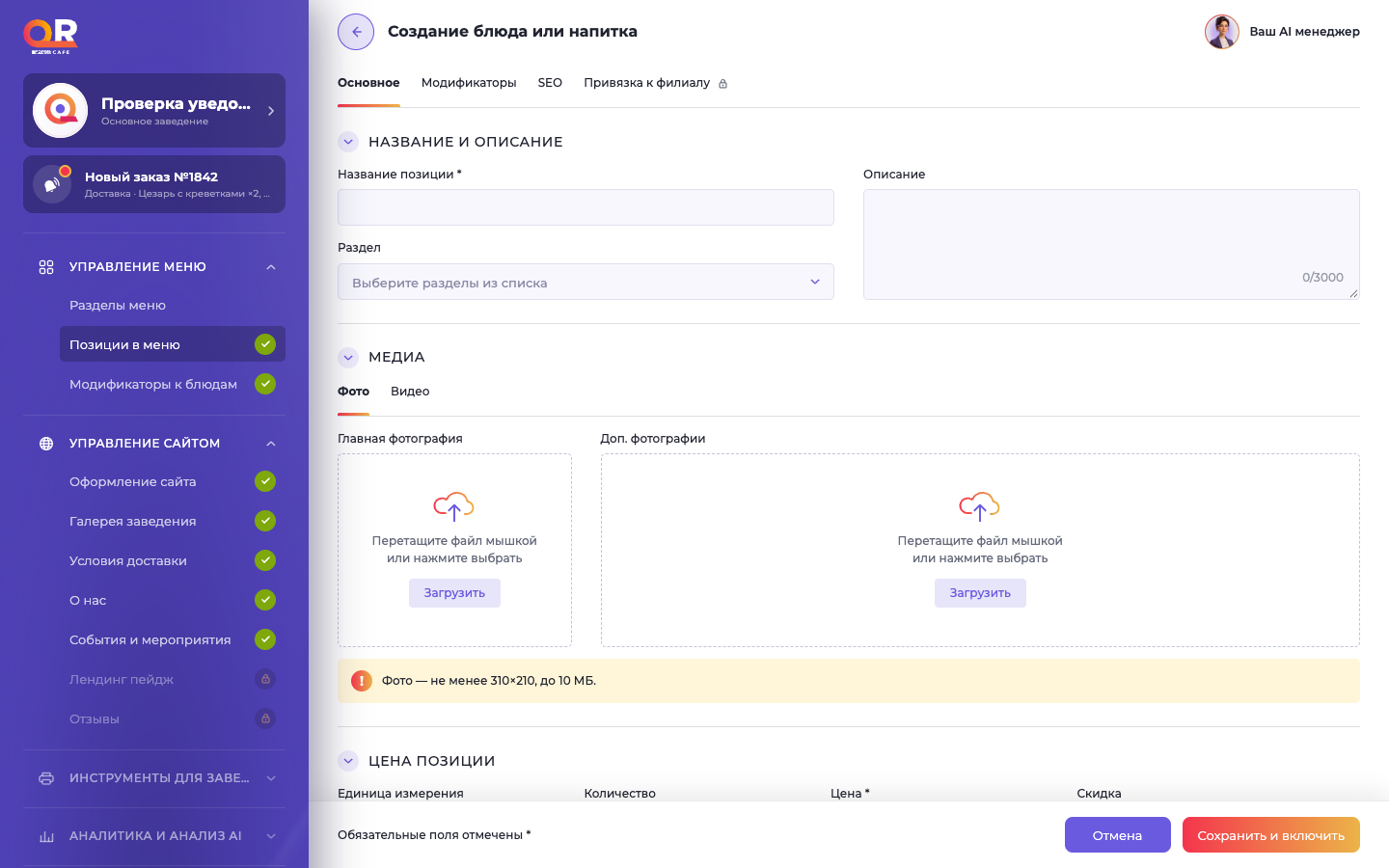Open the Раздел dropdown list
The height and width of the screenshot is (868, 1389).
pyautogui.click(x=586, y=282)
